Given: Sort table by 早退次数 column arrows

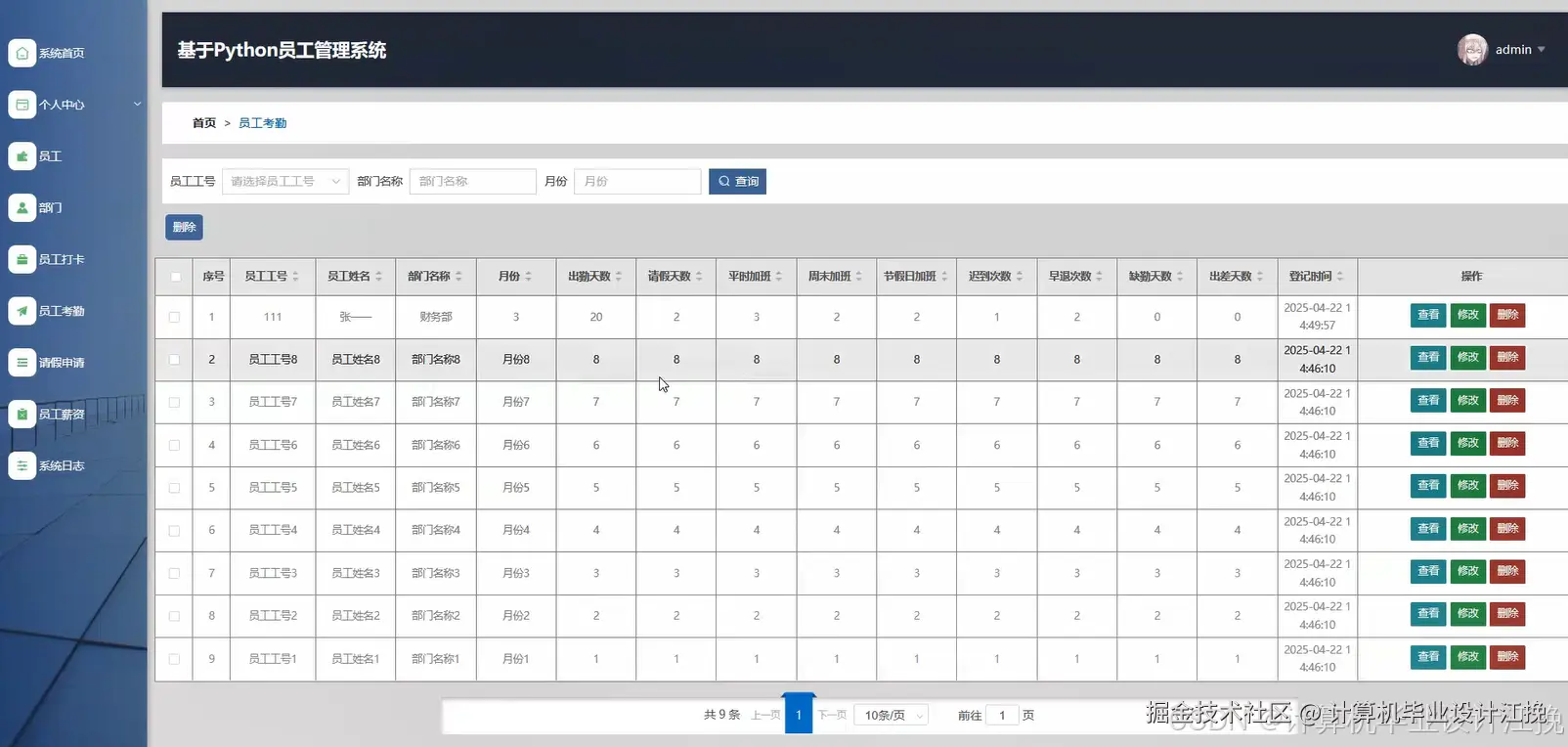Looking at the screenshot, I should 1100,277.
